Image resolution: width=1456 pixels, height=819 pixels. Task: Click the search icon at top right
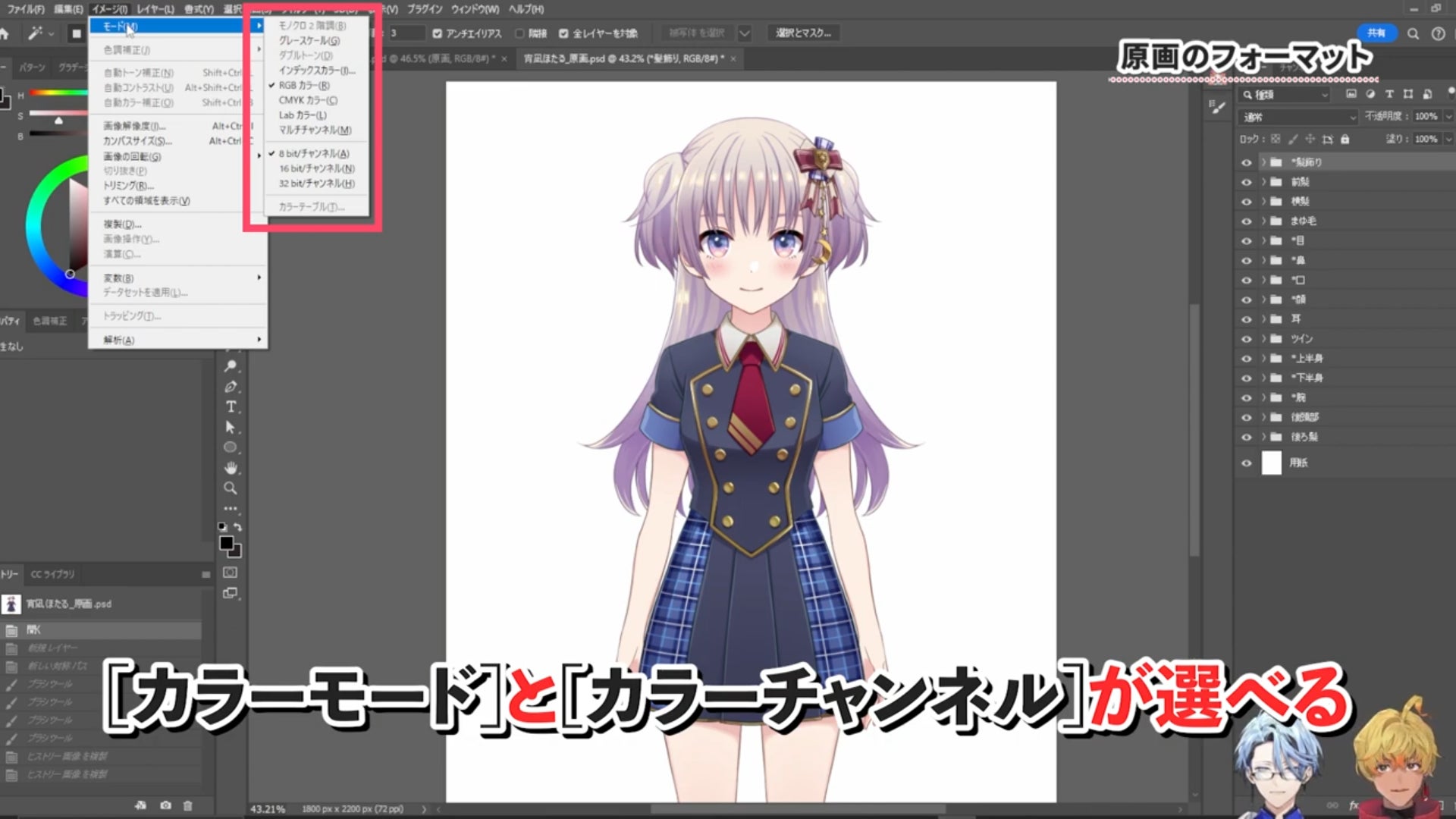click(x=1413, y=33)
